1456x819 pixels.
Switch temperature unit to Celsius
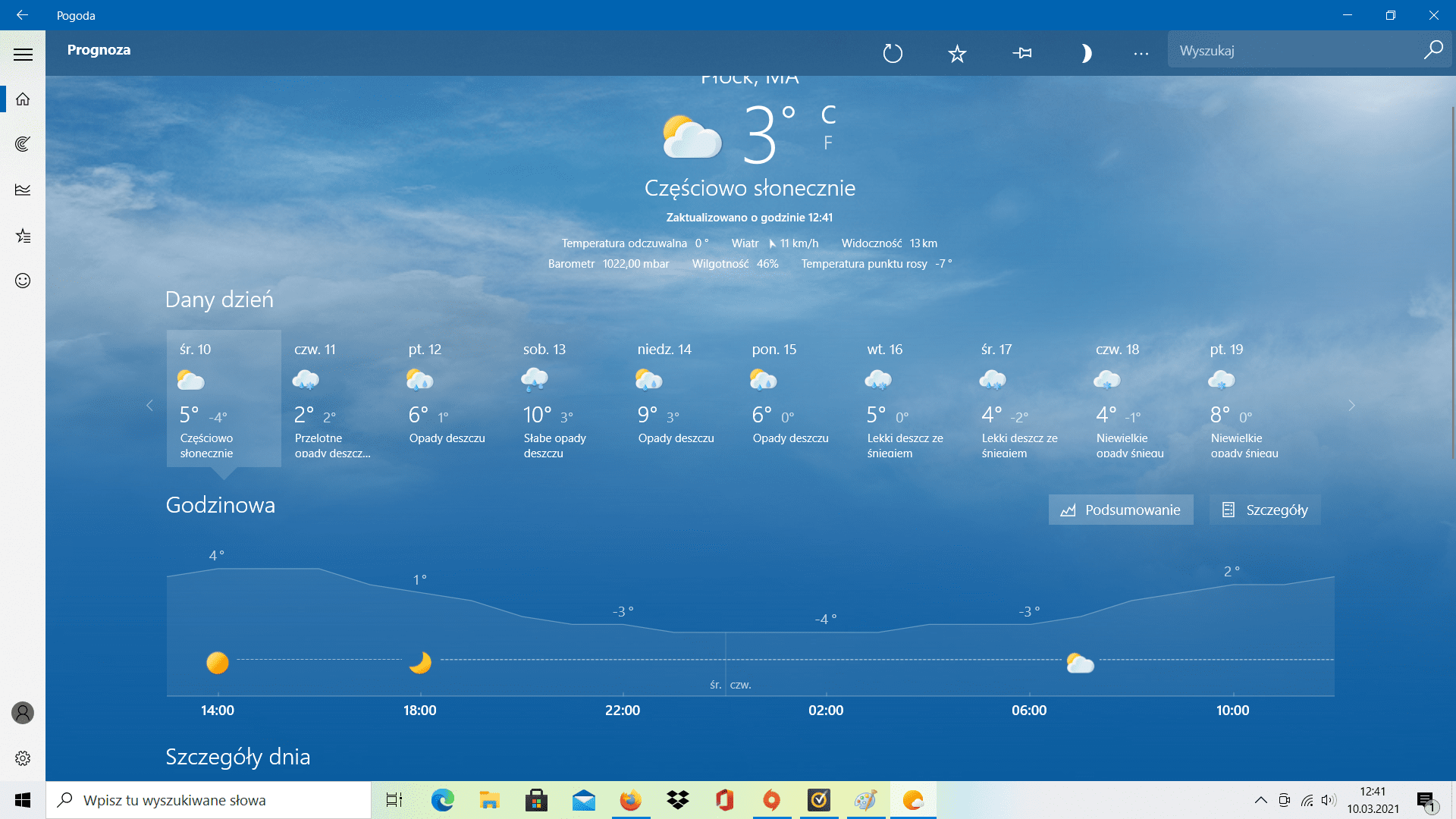pos(828,115)
